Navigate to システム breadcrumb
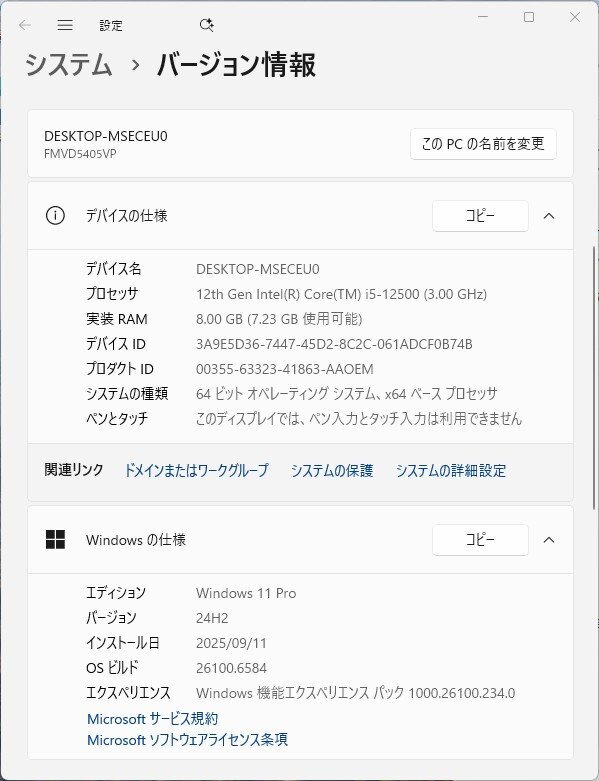Image resolution: width=599 pixels, height=781 pixels. 69,65
